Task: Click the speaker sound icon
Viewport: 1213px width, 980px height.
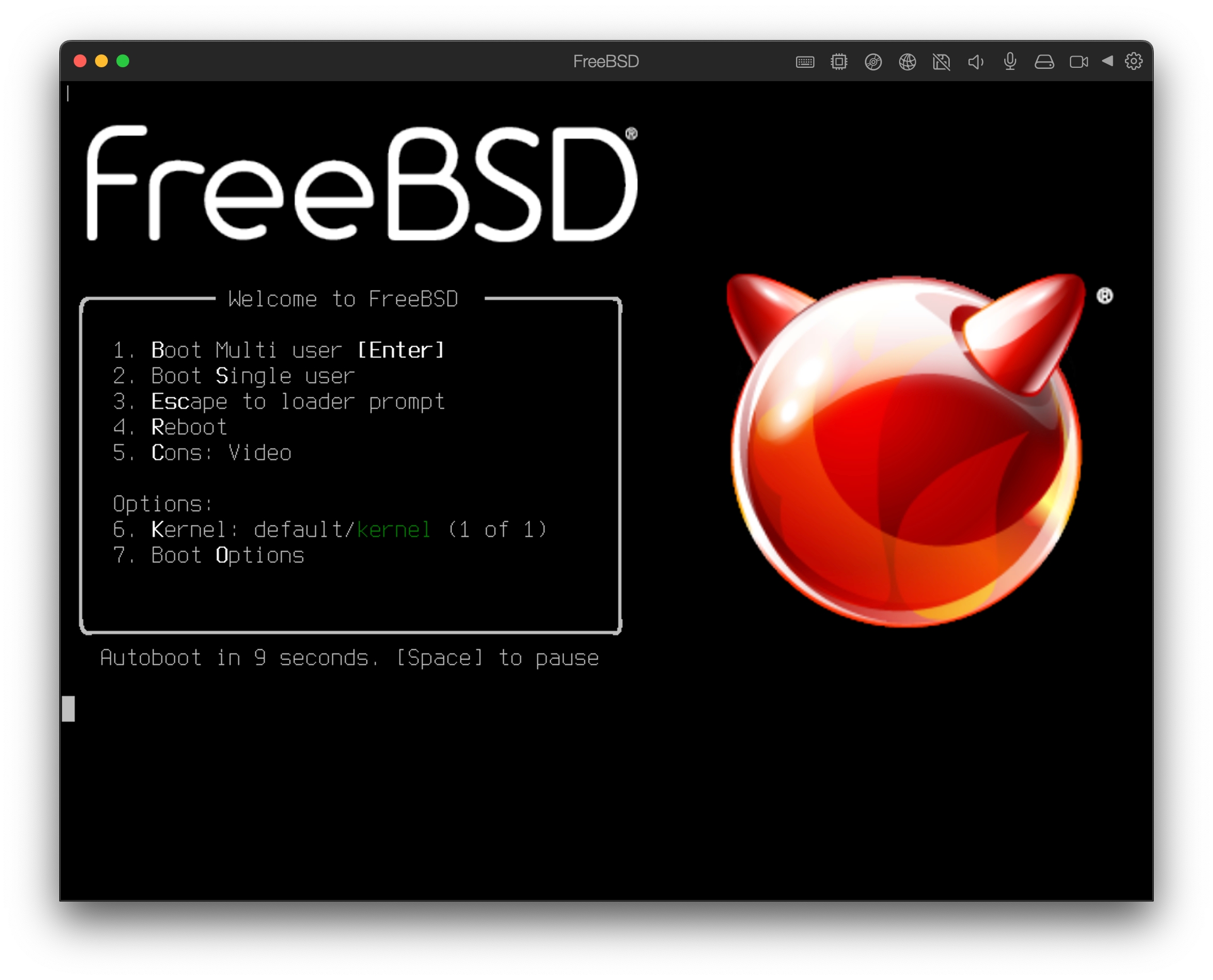Action: [x=976, y=61]
